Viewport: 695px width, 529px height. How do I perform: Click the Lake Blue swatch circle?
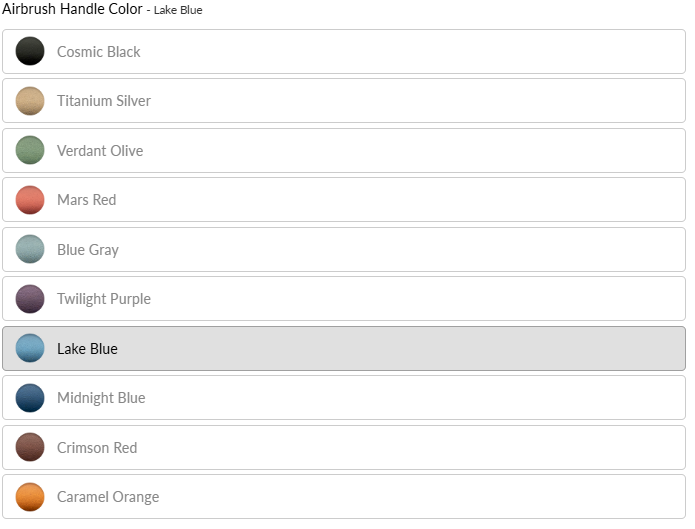tap(30, 348)
